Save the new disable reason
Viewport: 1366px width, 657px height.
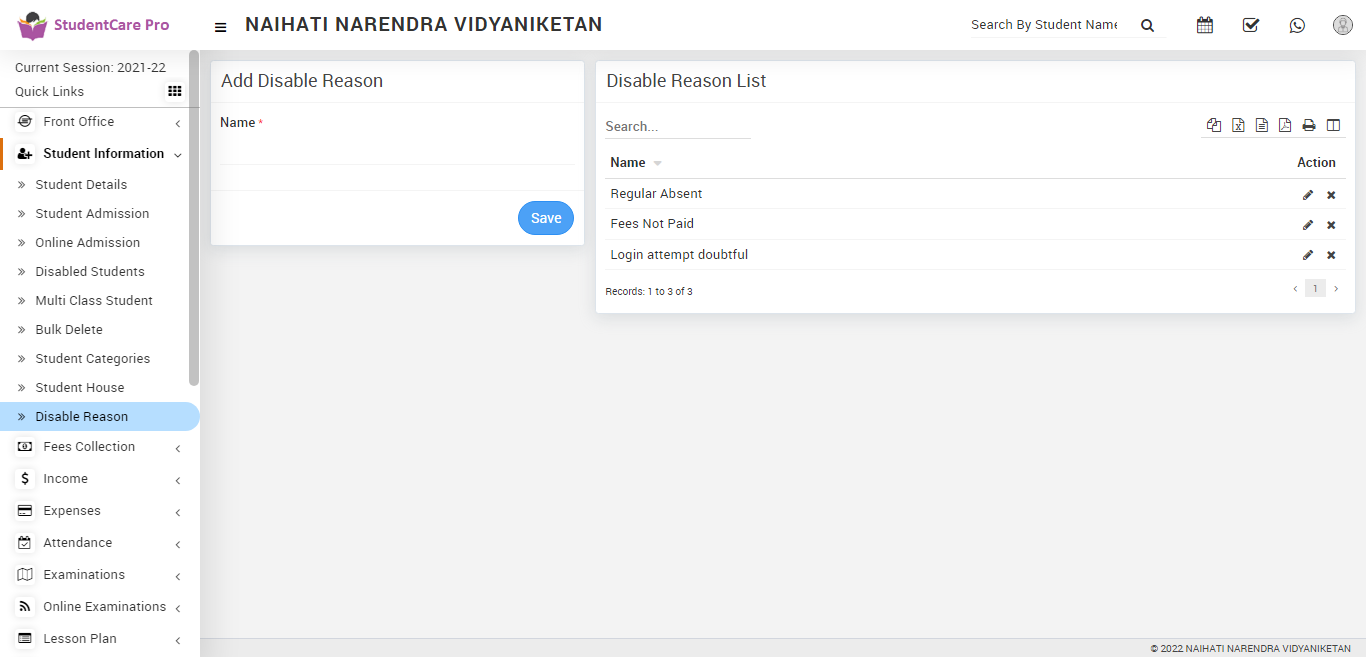(x=546, y=218)
